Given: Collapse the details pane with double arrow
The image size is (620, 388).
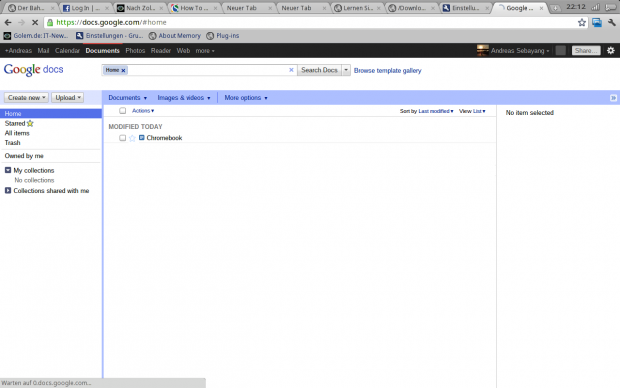Looking at the screenshot, I should 613,98.
